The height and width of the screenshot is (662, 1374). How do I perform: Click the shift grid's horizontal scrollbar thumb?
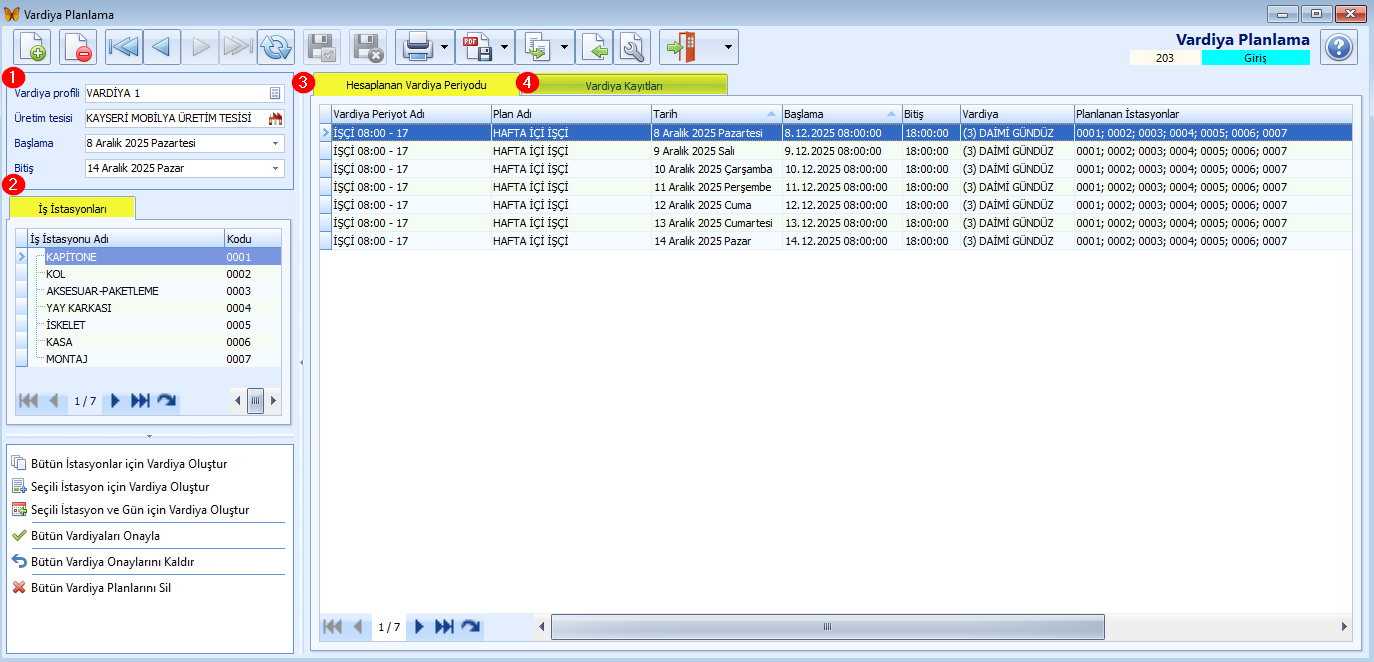(827, 627)
